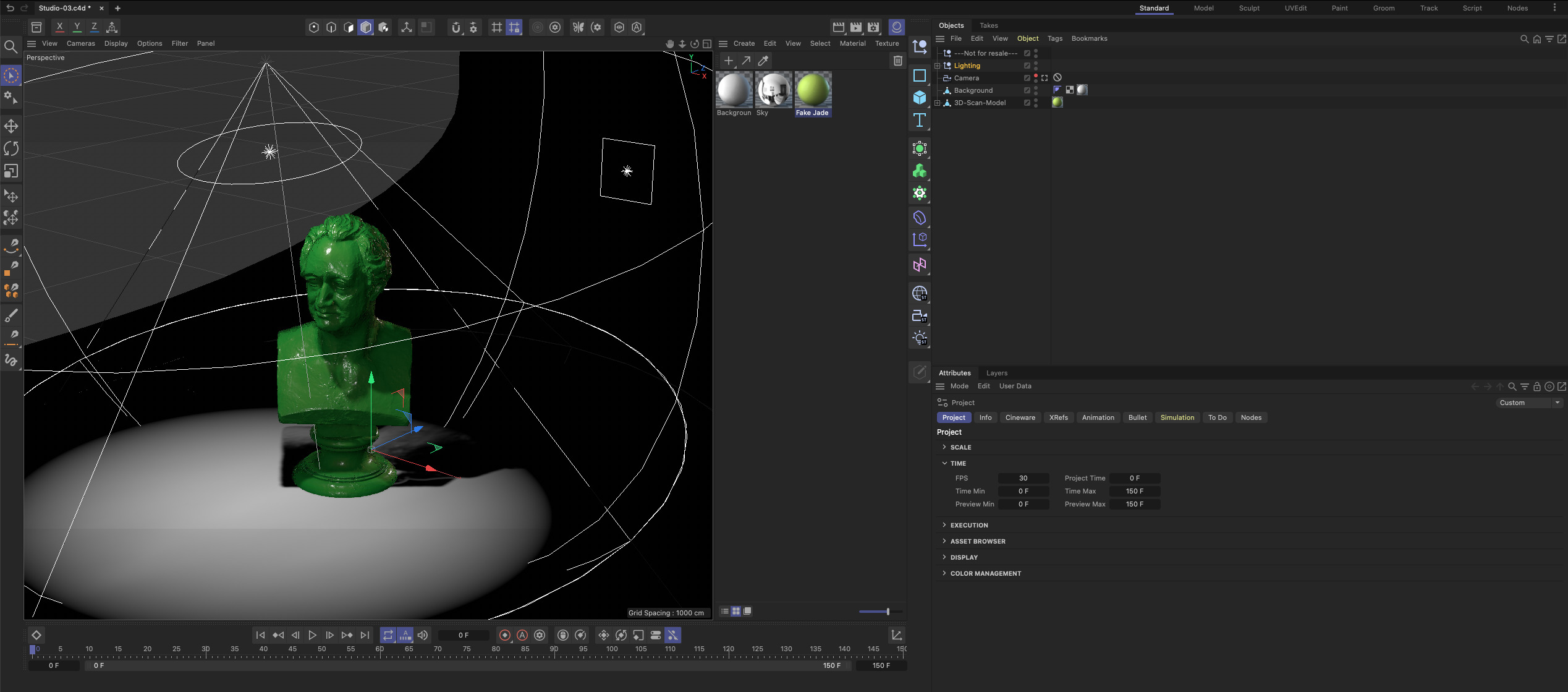Click the Workplane grid icon
Viewport: 1568px width, 692px height.
[x=496, y=27]
